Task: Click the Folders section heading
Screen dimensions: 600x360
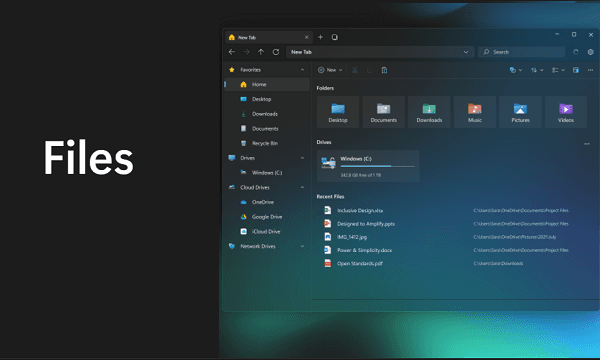Action: tap(325, 88)
